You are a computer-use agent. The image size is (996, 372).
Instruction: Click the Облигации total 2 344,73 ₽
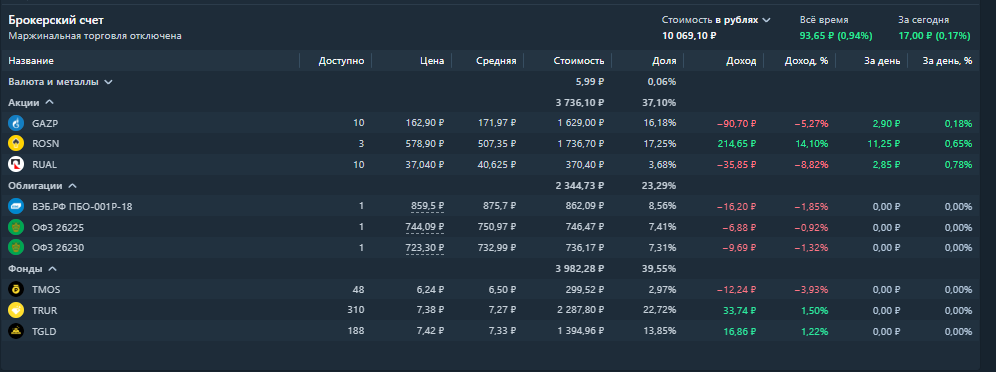579,186
